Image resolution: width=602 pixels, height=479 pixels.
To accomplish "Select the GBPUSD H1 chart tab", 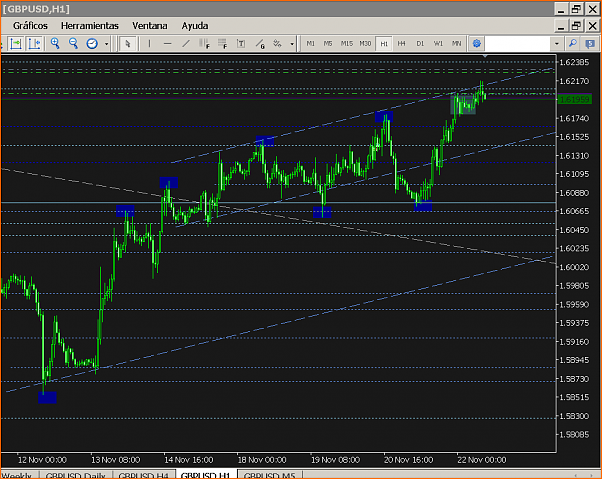I will 206,475.
